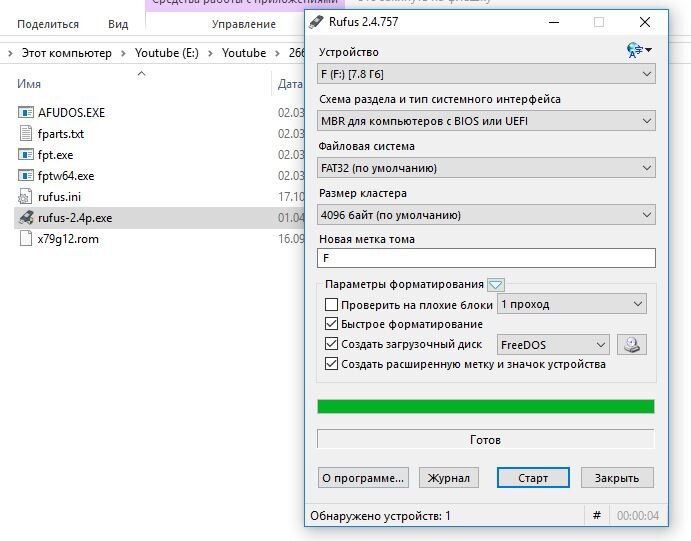Select the file name fptw64.exe

(x=66, y=176)
